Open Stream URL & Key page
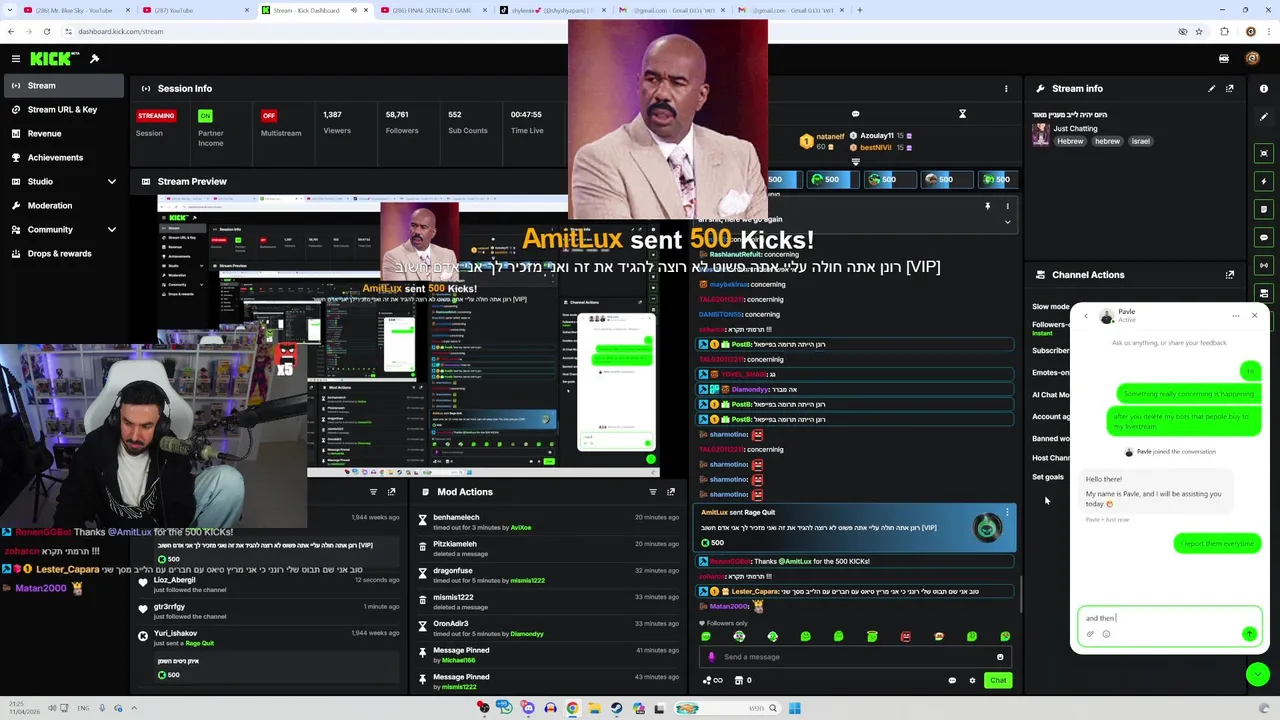 (62, 109)
